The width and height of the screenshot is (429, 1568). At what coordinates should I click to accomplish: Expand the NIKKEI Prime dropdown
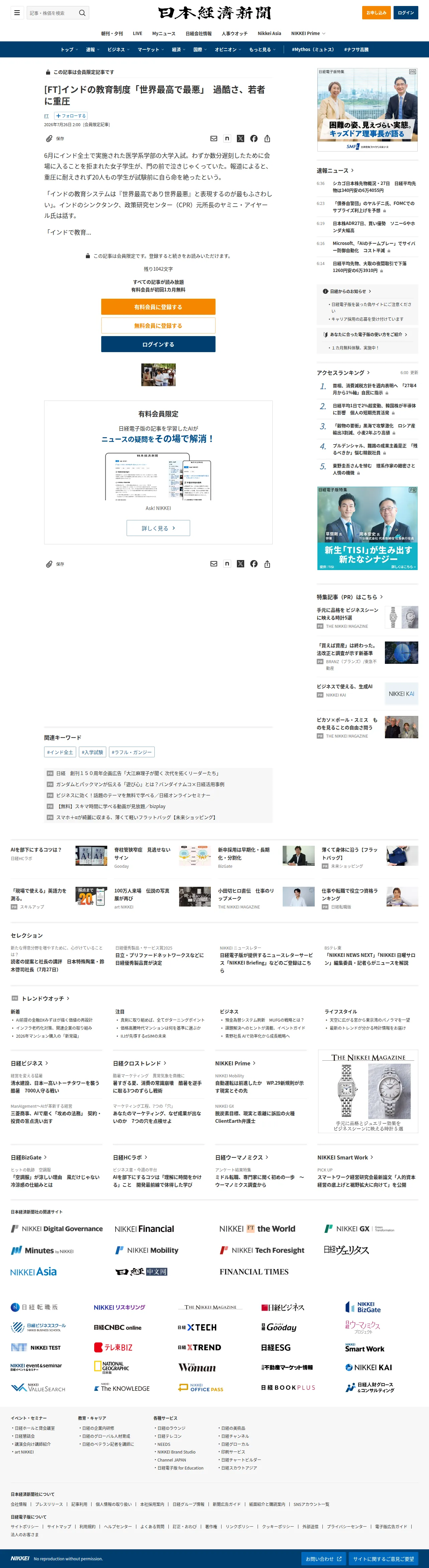coord(308,33)
